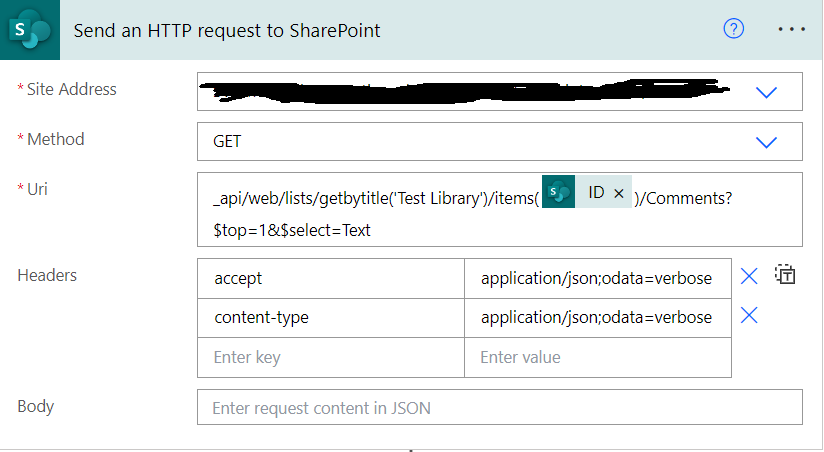Click the SharePoint icon on ID token
Screen dimensions: 824x452
(559, 193)
